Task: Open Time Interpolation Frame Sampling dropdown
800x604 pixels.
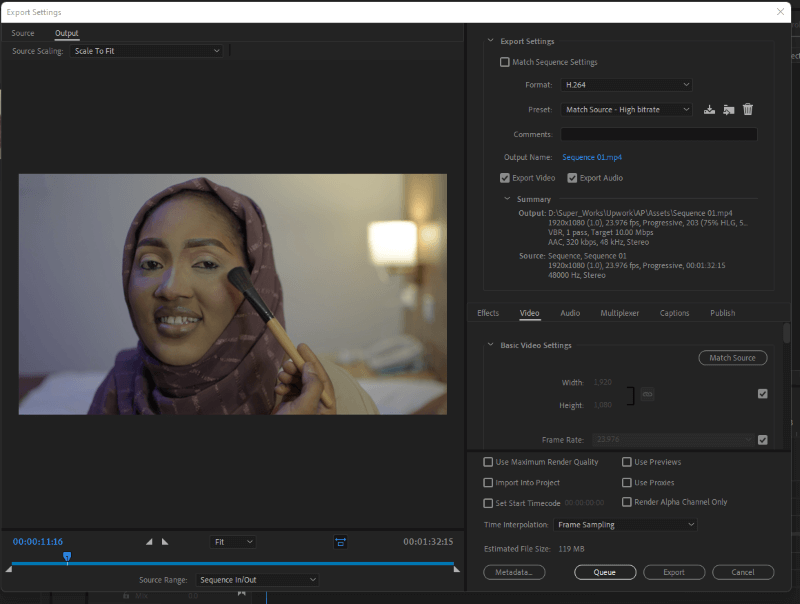Action: (x=625, y=525)
